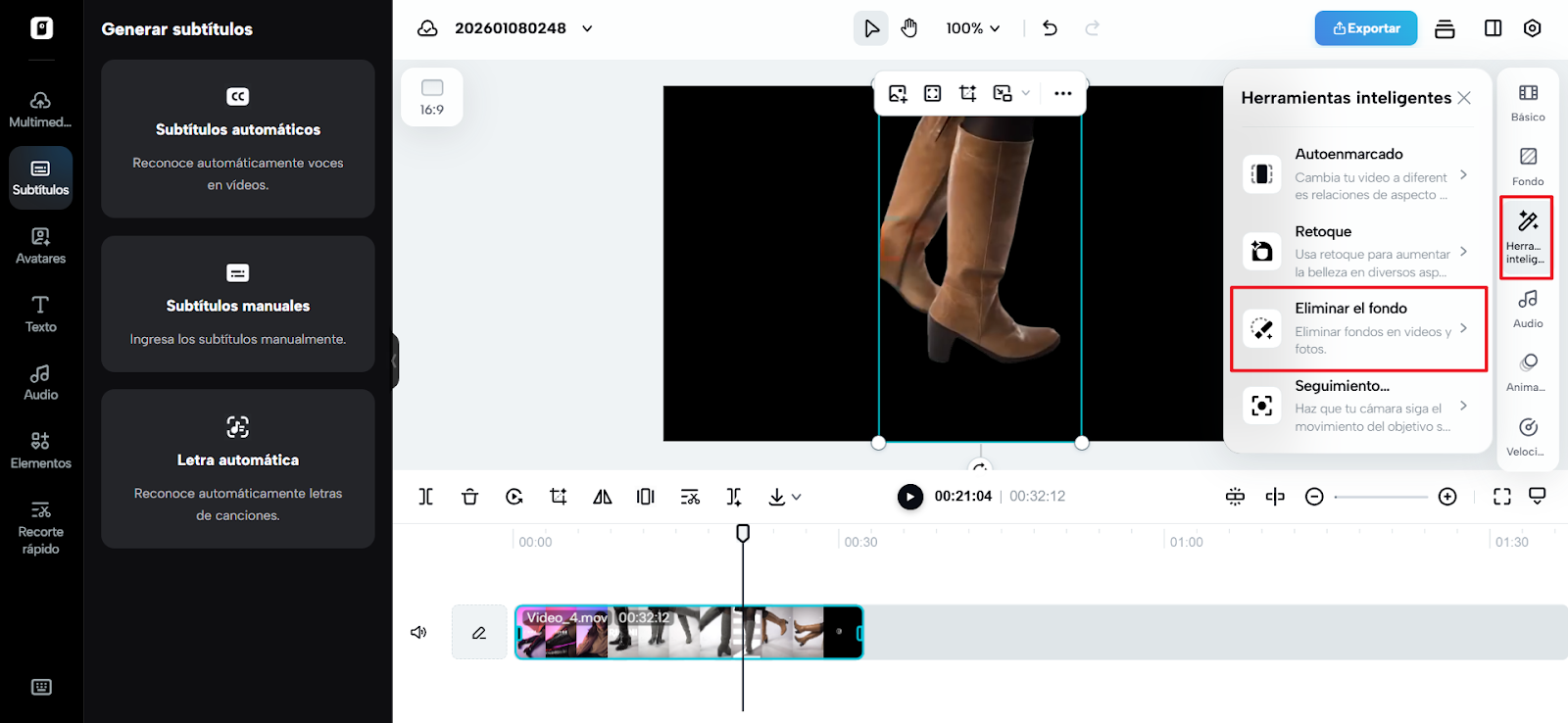
Task: Choose the Autoenmarcado option
Action: coord(1357,173)
